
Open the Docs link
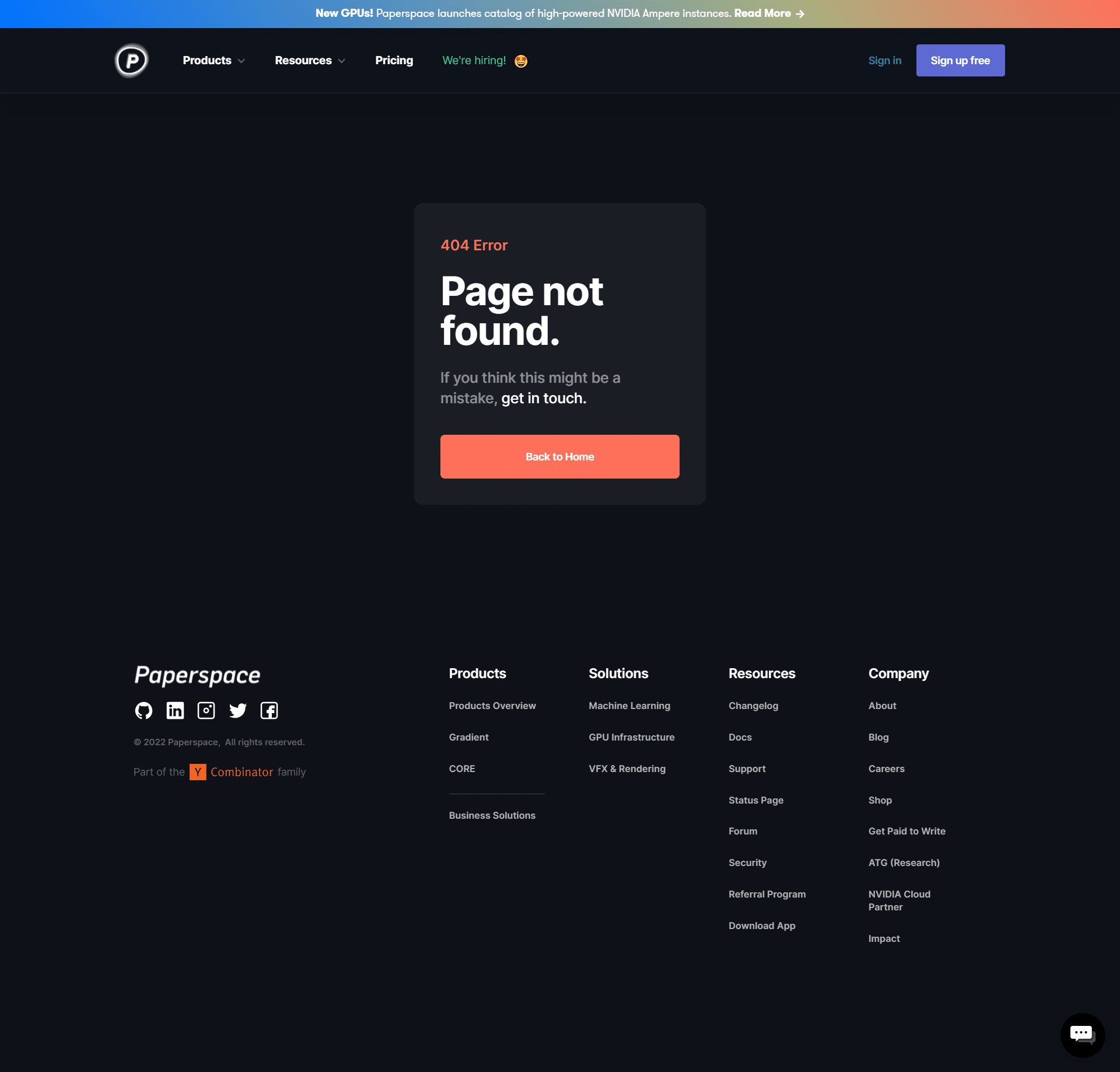pyautogui.click(x=740, y=738)
